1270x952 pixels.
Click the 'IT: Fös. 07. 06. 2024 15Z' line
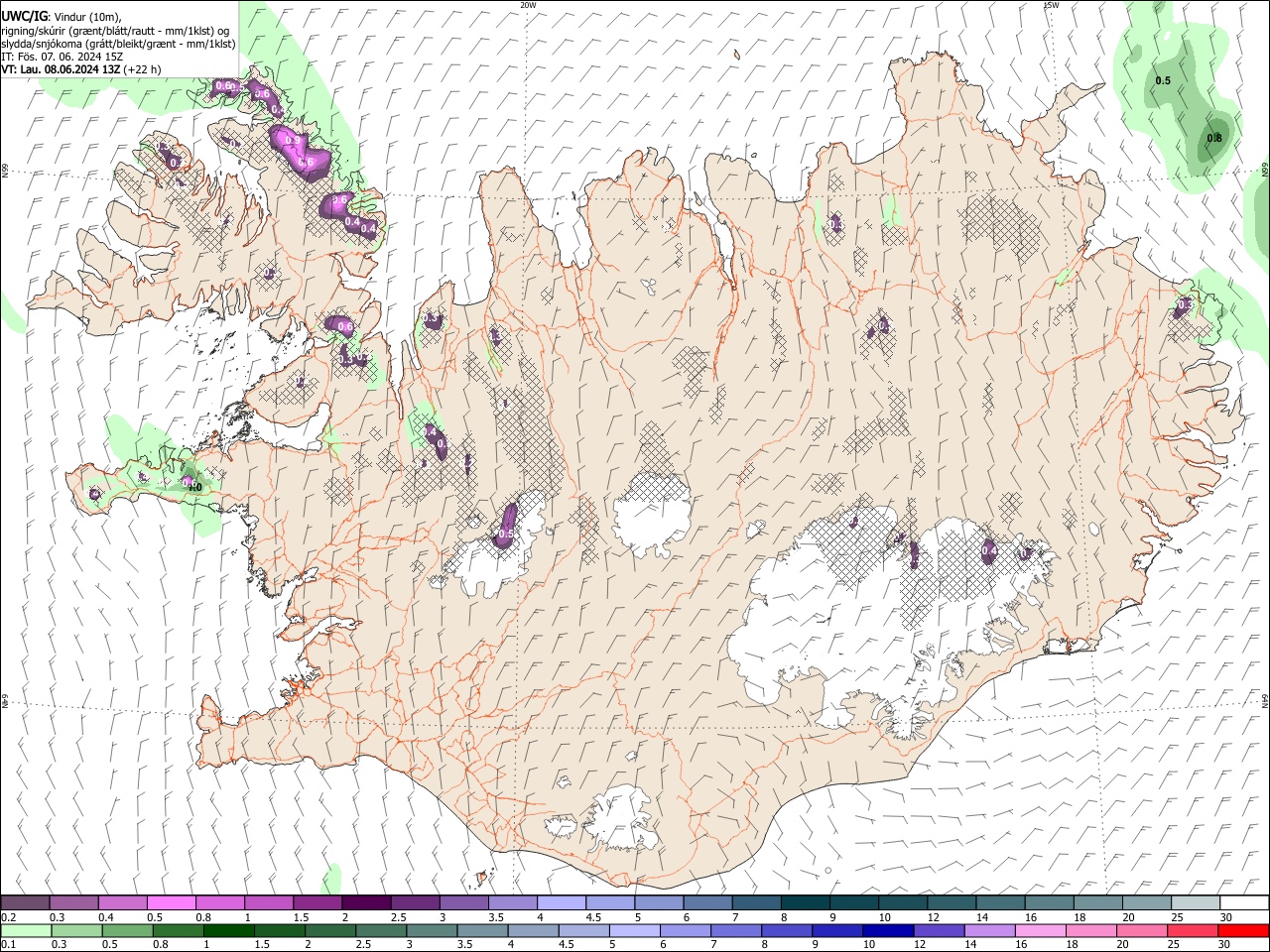tap(62, 57)
